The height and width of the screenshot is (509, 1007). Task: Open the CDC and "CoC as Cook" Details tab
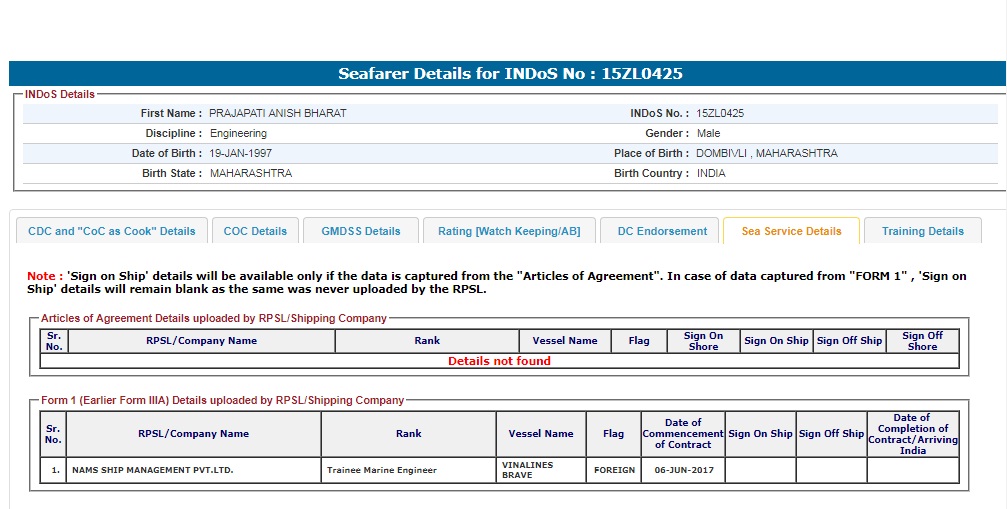click(x=112, y=231)
